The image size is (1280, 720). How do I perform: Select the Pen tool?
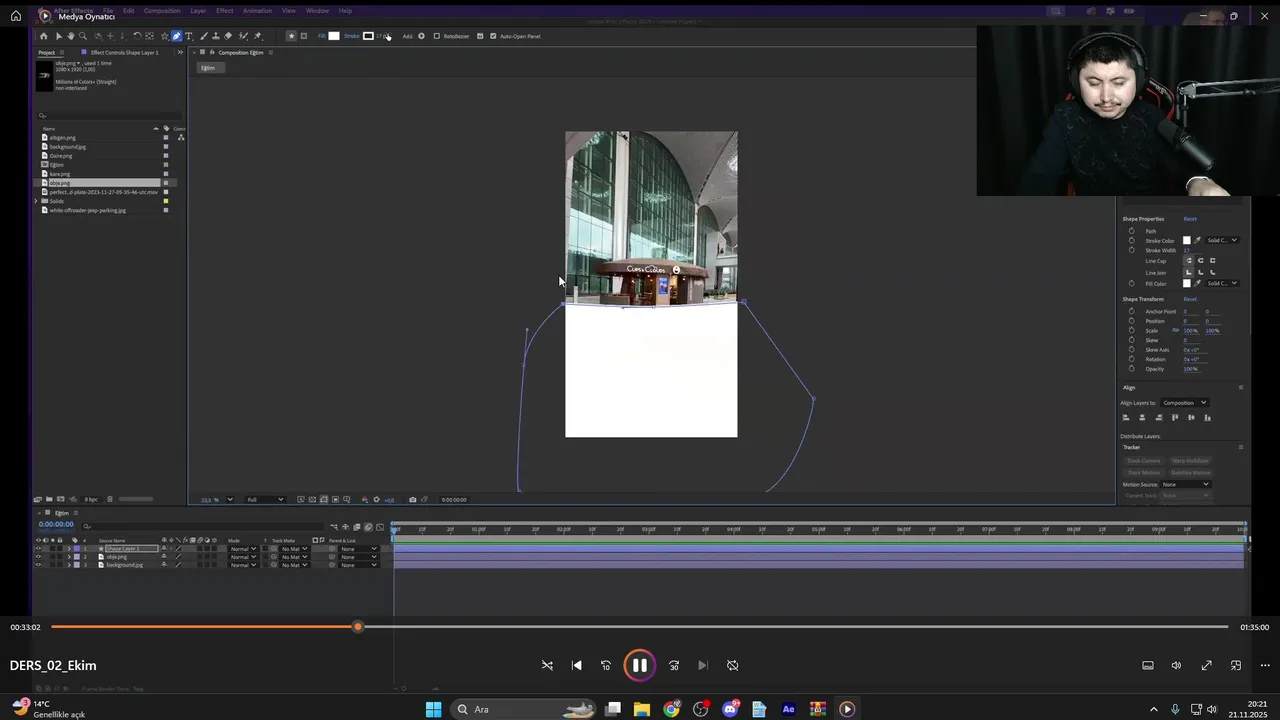[x=177, y=36]
